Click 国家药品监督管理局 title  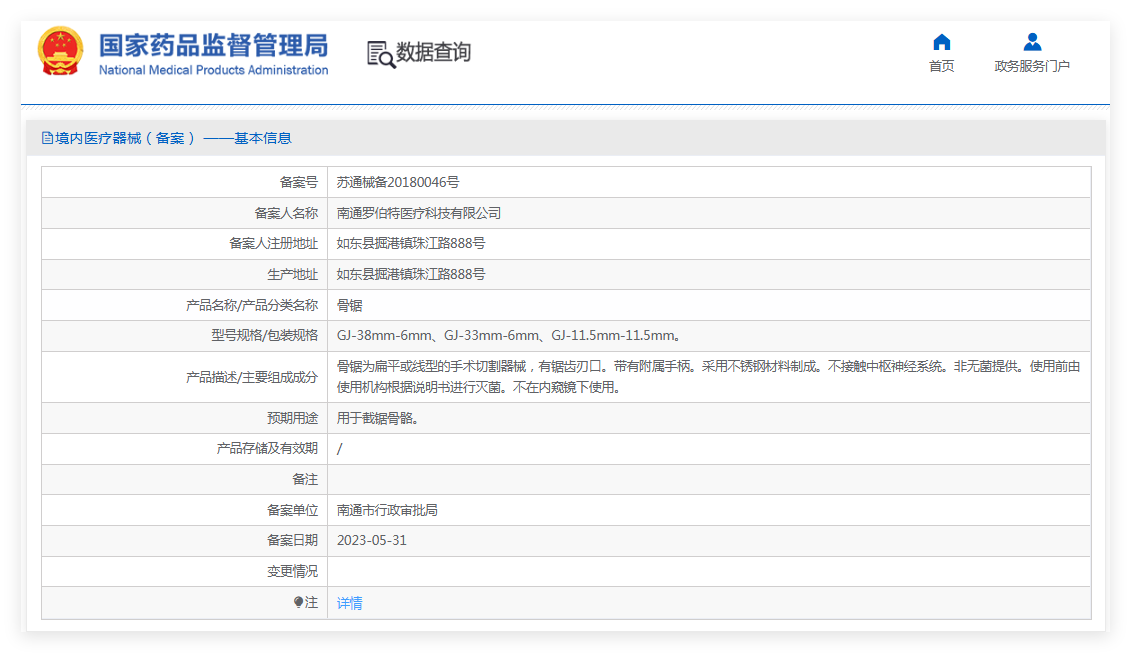pos(214,45)
